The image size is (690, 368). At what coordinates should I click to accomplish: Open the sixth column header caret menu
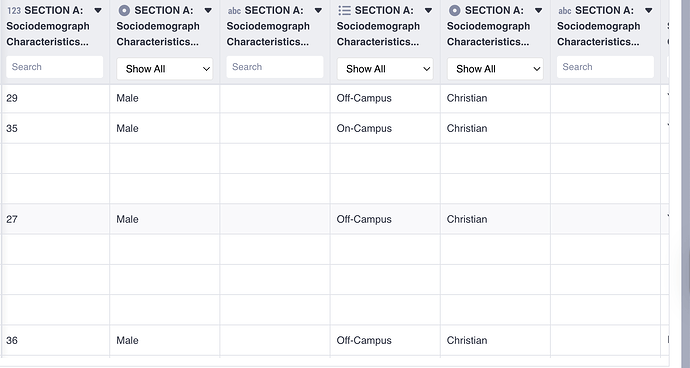(x=649, y=11)
